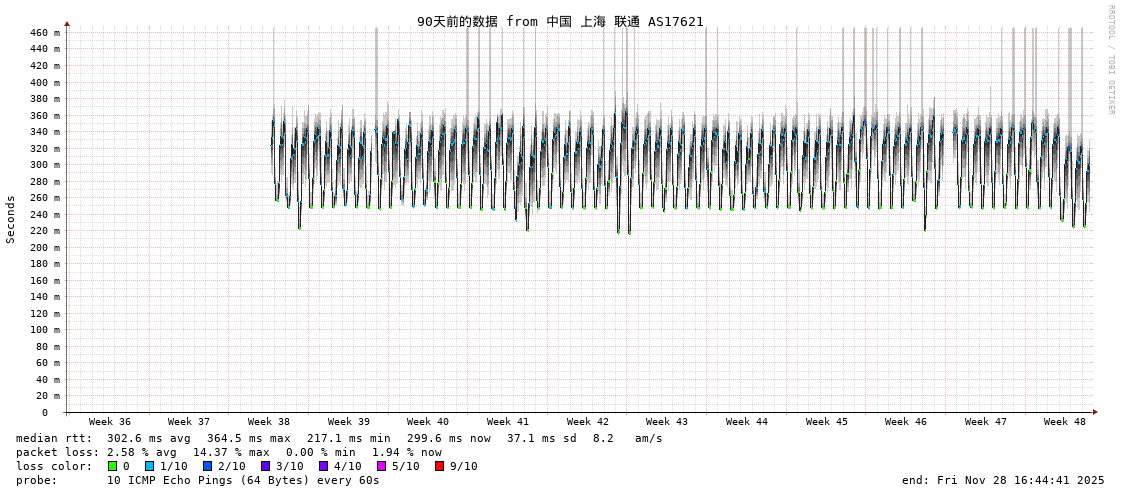Click the Week 45 x-axis label

click(x=827, y=422)
